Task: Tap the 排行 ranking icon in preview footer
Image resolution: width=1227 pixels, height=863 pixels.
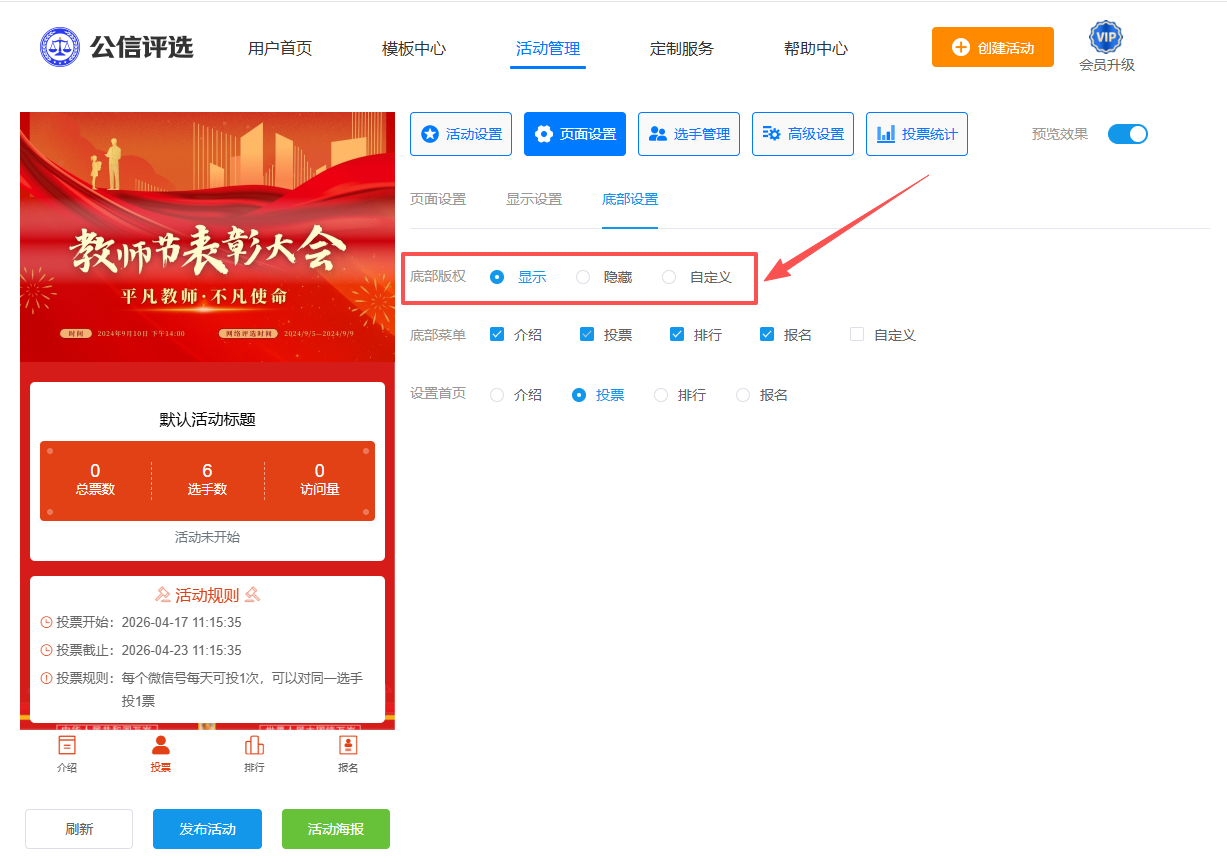Action: [254, 745]
